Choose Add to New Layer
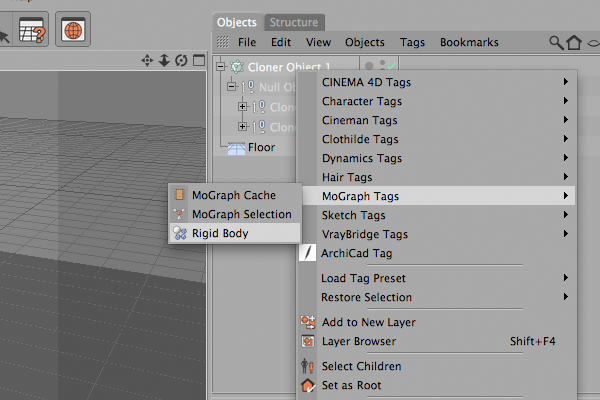Viewport: 600px width, 400px height. (x=436, y=322)
